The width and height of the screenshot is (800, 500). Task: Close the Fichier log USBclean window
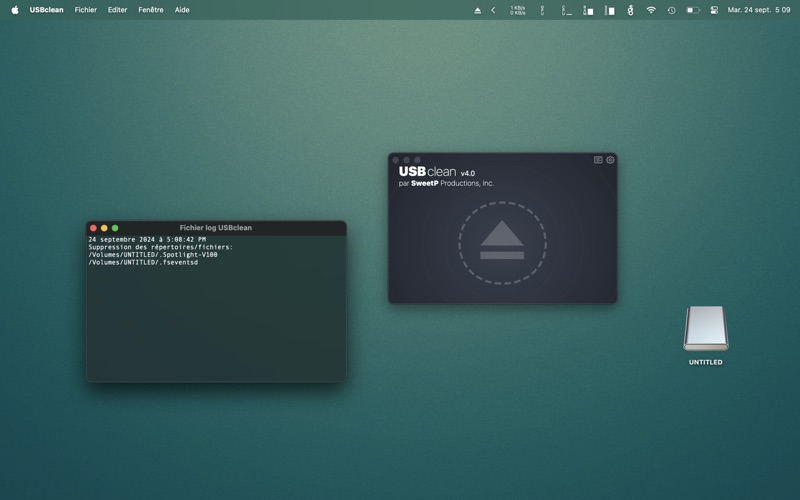coord(93,228)
